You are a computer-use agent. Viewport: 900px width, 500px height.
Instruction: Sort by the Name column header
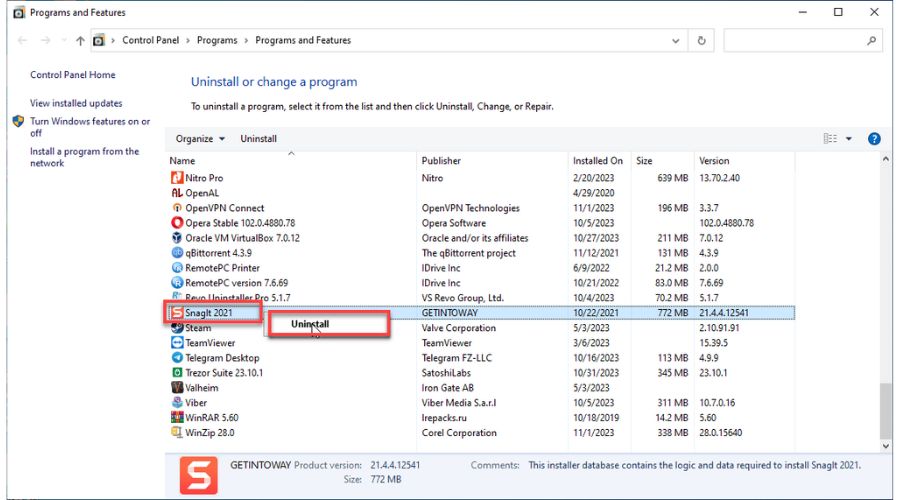click(182, 161)
